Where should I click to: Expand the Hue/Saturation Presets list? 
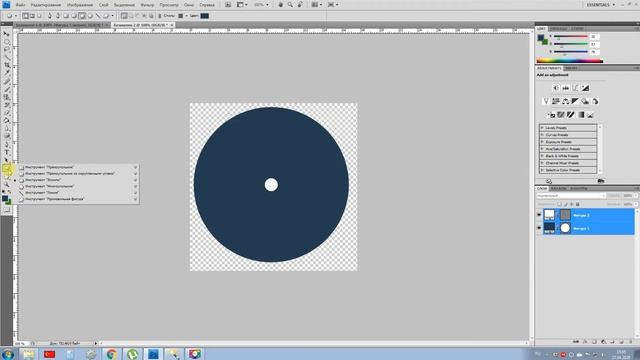tap(542, 149)
